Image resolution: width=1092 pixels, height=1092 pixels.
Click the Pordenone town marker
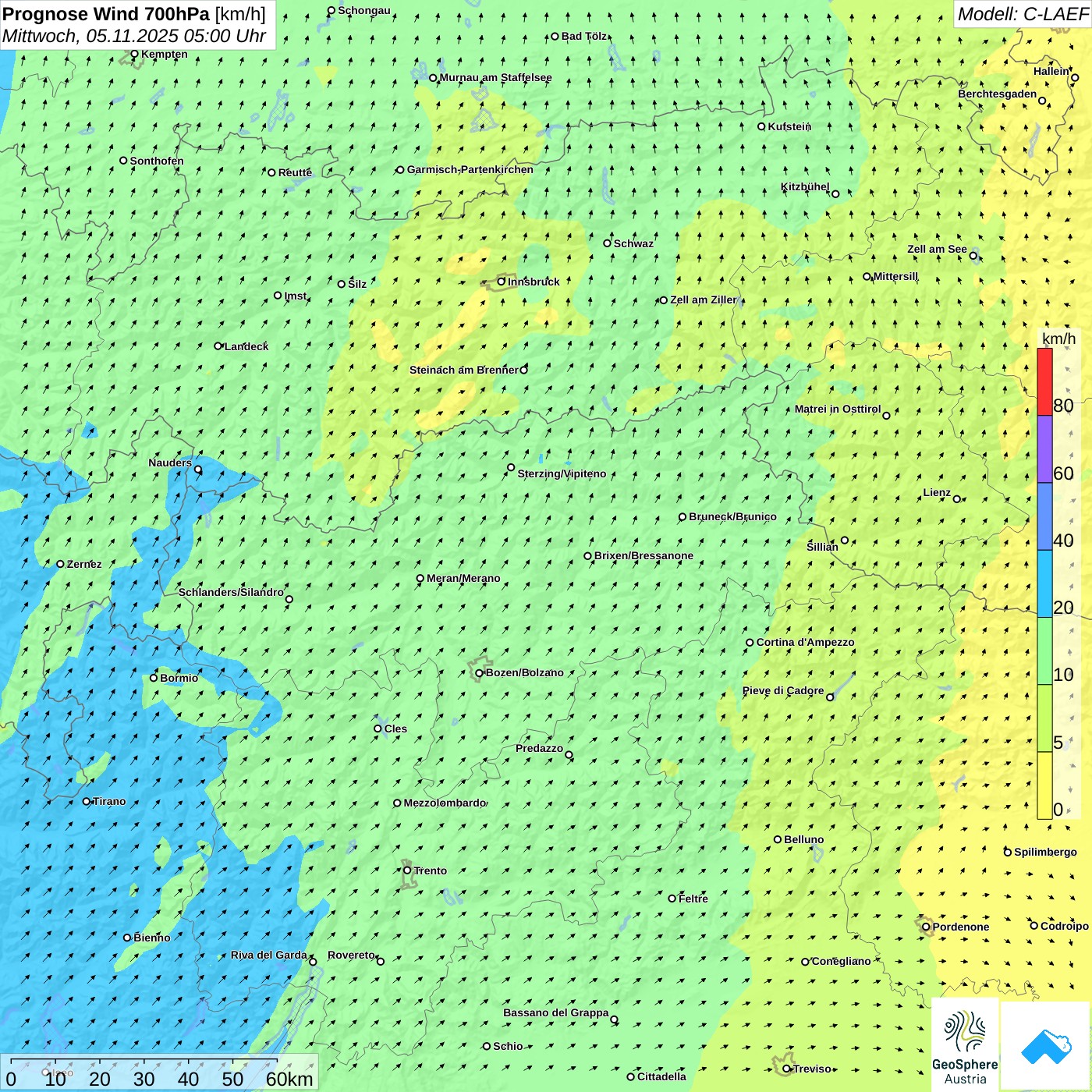(926, 927)
